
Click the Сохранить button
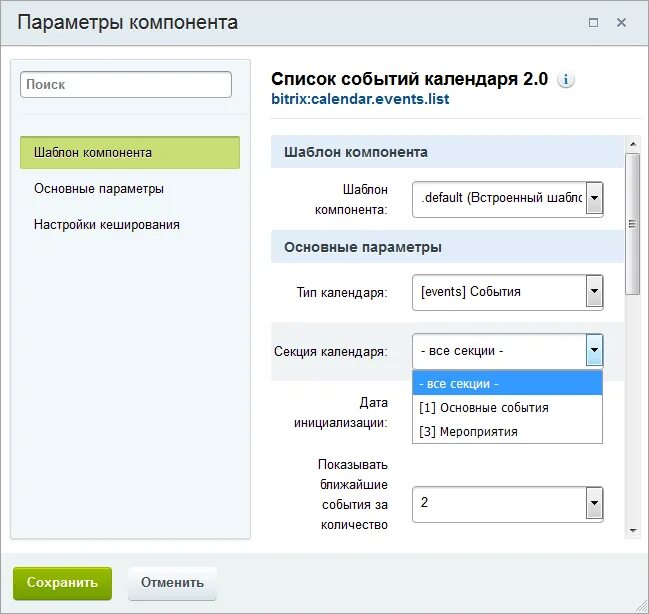[x=62, y=583]
